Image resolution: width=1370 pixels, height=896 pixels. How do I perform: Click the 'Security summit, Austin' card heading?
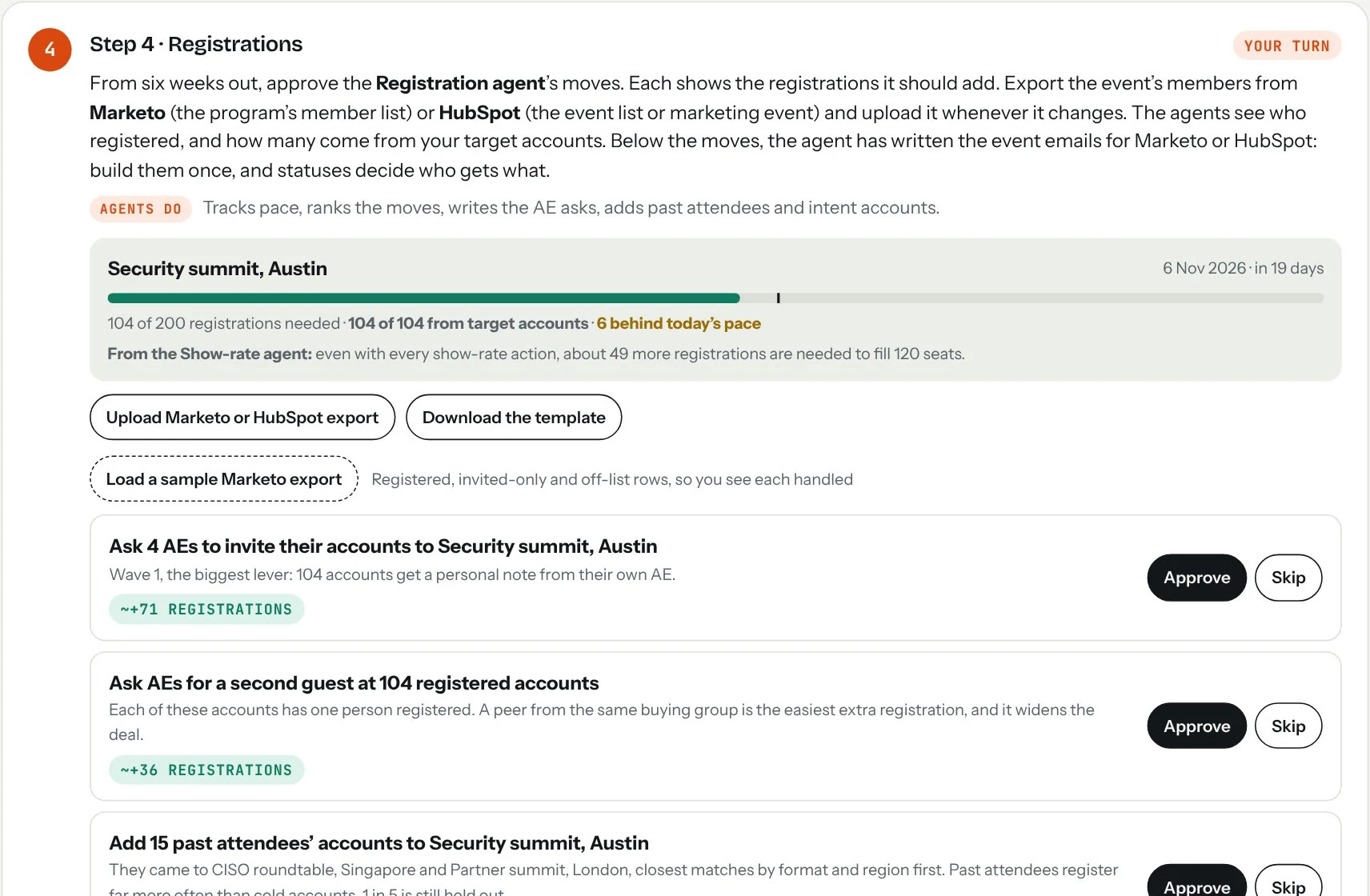(218, 268)
